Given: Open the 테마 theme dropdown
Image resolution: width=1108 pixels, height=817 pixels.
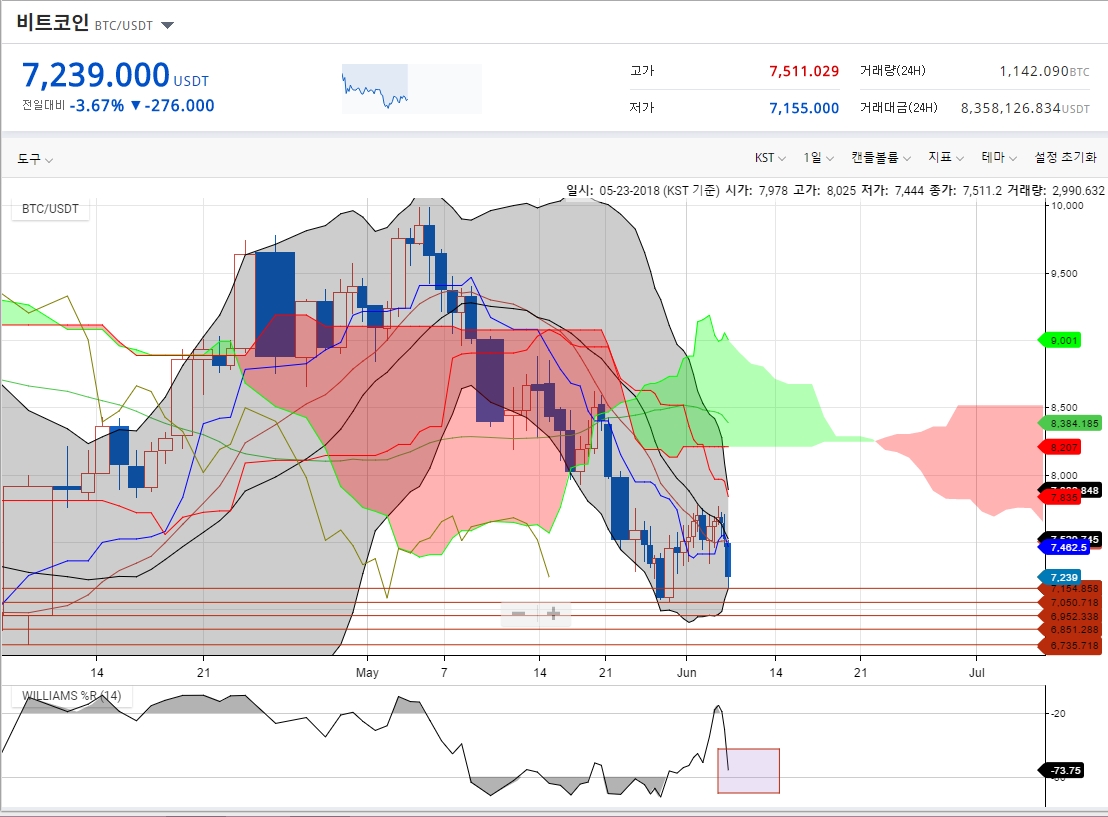Looking at the screenshot, I should [x=998, y=158].
